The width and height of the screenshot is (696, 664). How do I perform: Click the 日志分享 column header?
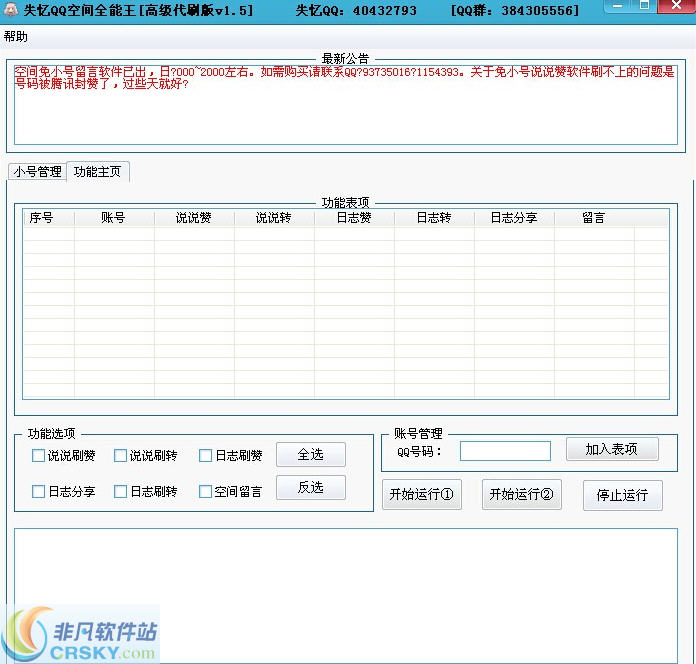(514, 218)
